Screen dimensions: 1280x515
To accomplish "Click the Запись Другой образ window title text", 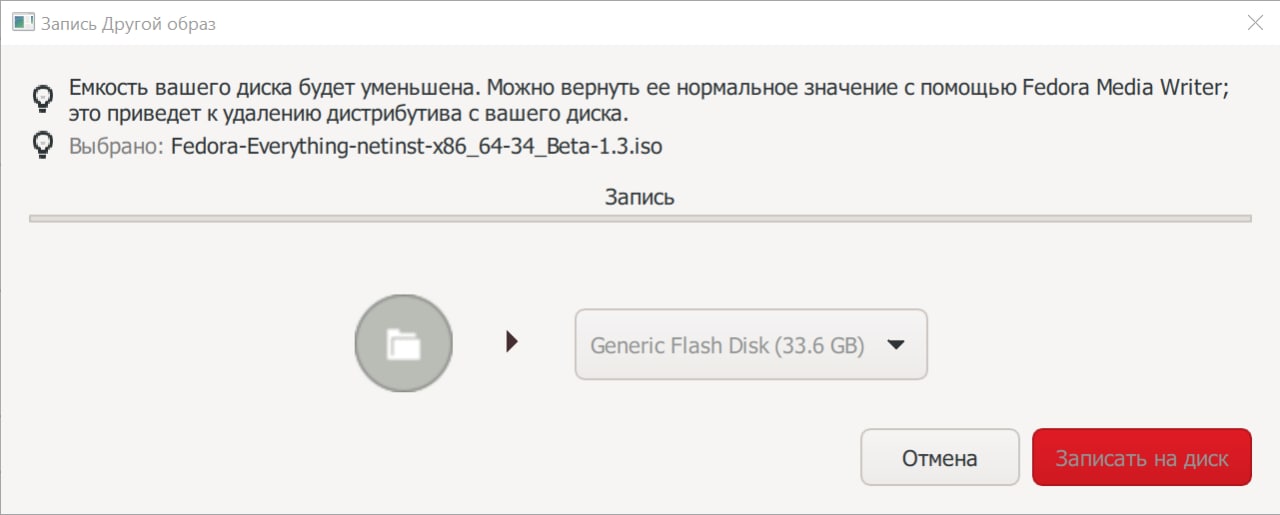I will (x=128, y=24).
